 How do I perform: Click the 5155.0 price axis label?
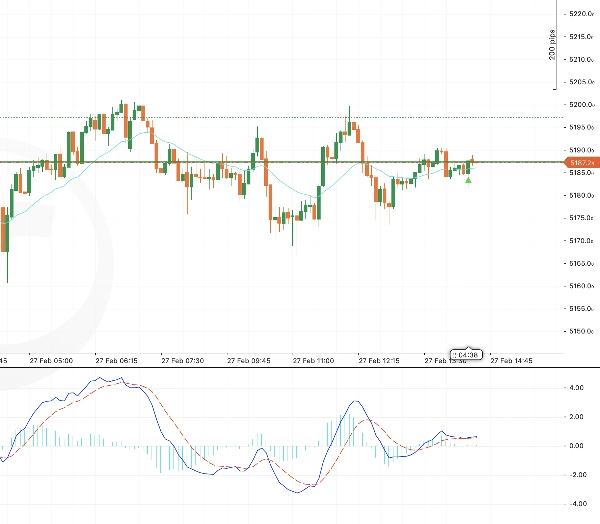coord(582,308)
